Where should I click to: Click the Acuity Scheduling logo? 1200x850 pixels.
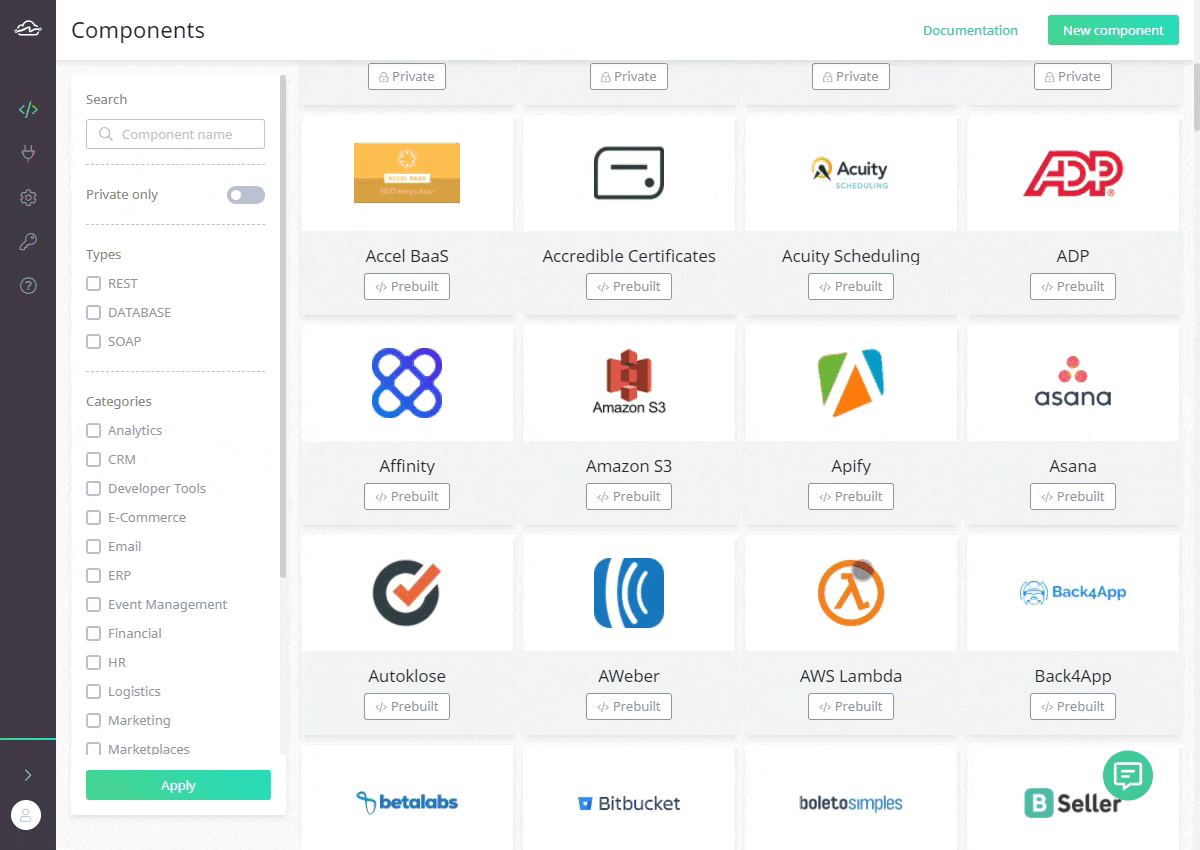point(851,173)
